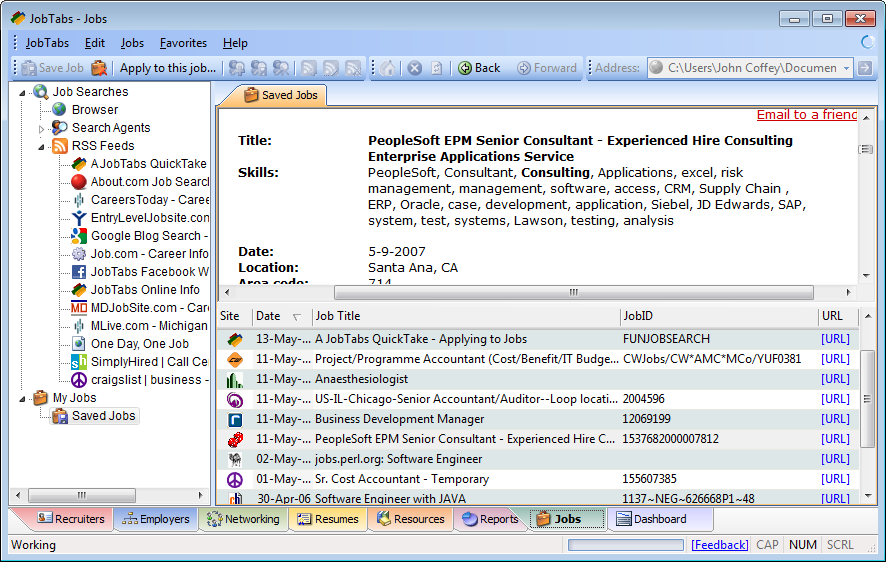Open URL link for Business Development Manager
The image size is (886, 562).
tap(835, 419)
